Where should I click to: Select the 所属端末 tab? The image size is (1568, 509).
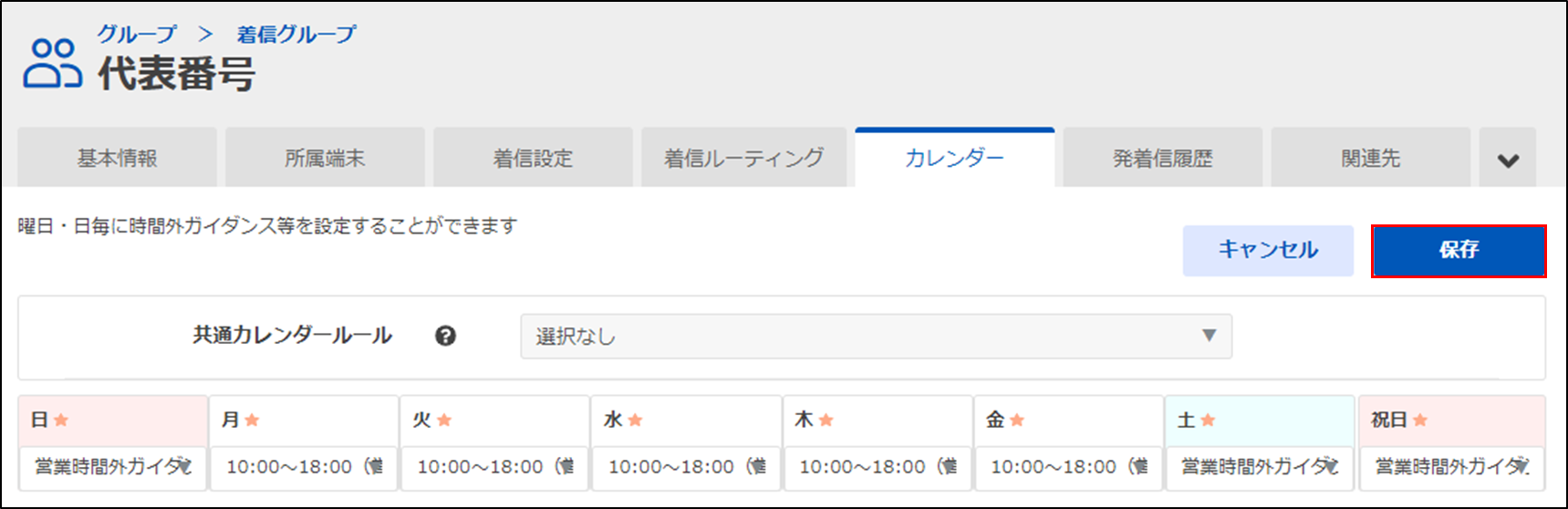[325, 159]
